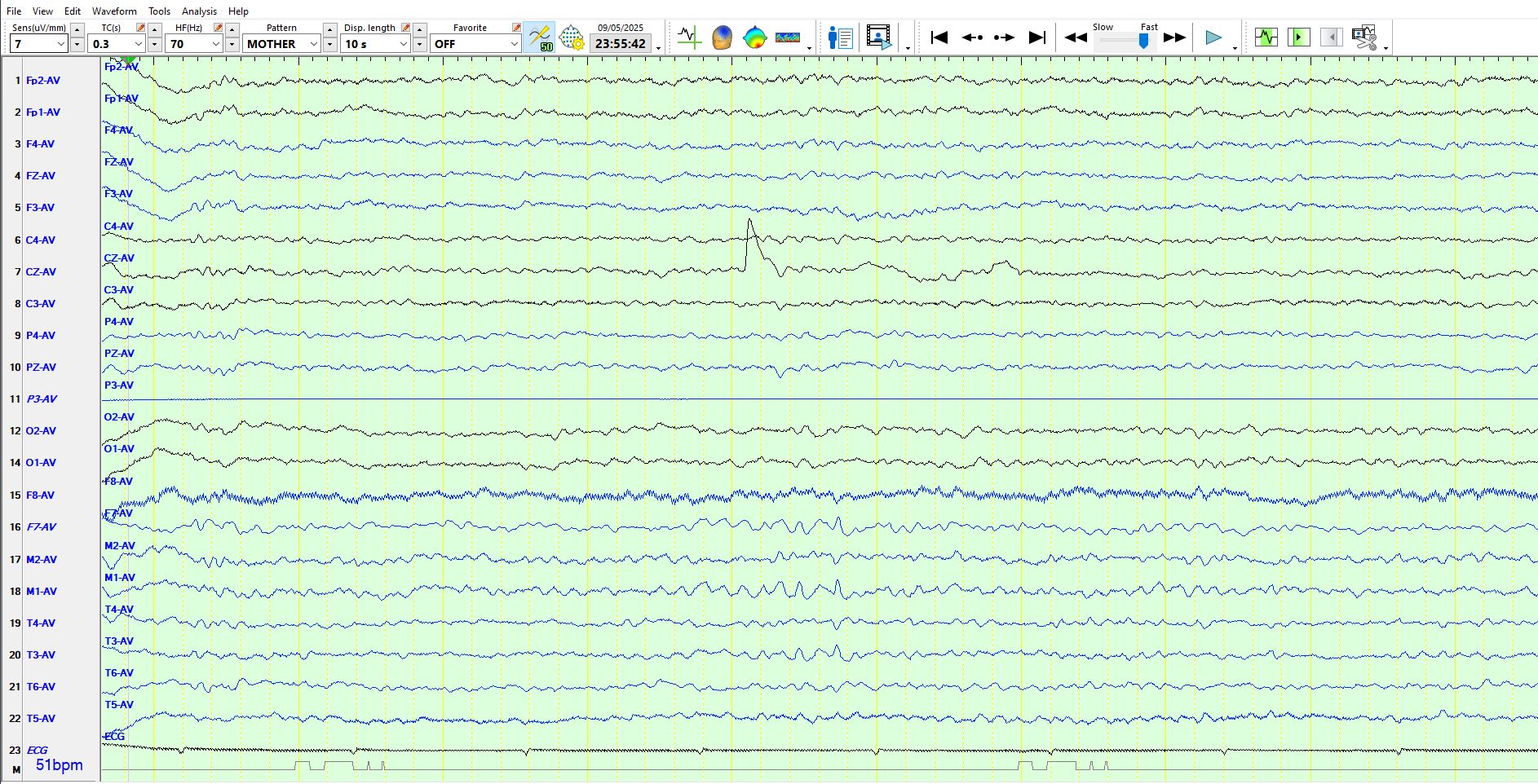
Task: Open the Analysis menu
Action: point(199,11)
